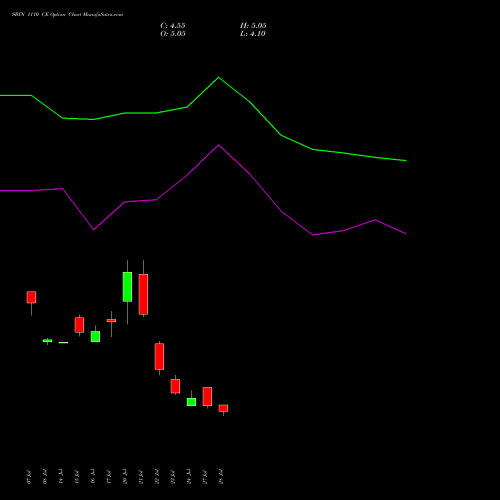This screenshot has width=500, height=500.
Task: Click the '20 Jul' date label
Action: pos(125,477)
